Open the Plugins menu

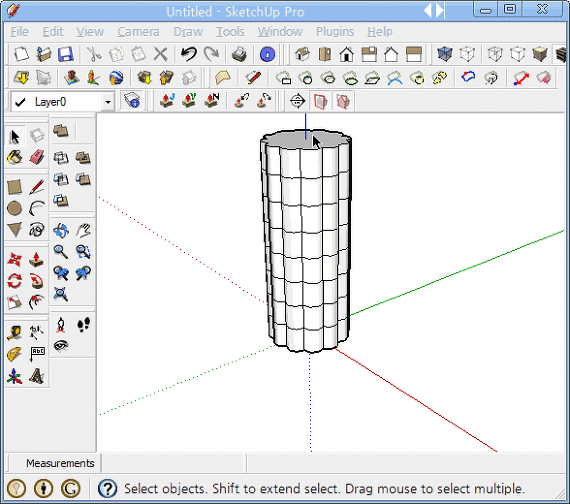(335, 32)
